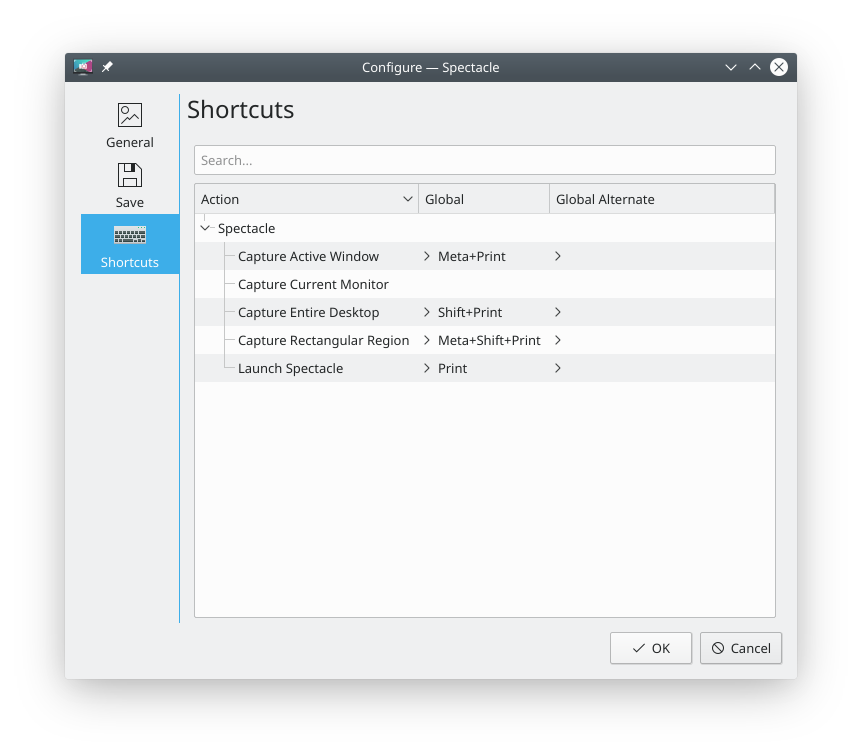The width and height of the screenshot is (862, 756).
Task: Expand Meta+Shift+Print global shortcut editor
Action: coord(427,340)
